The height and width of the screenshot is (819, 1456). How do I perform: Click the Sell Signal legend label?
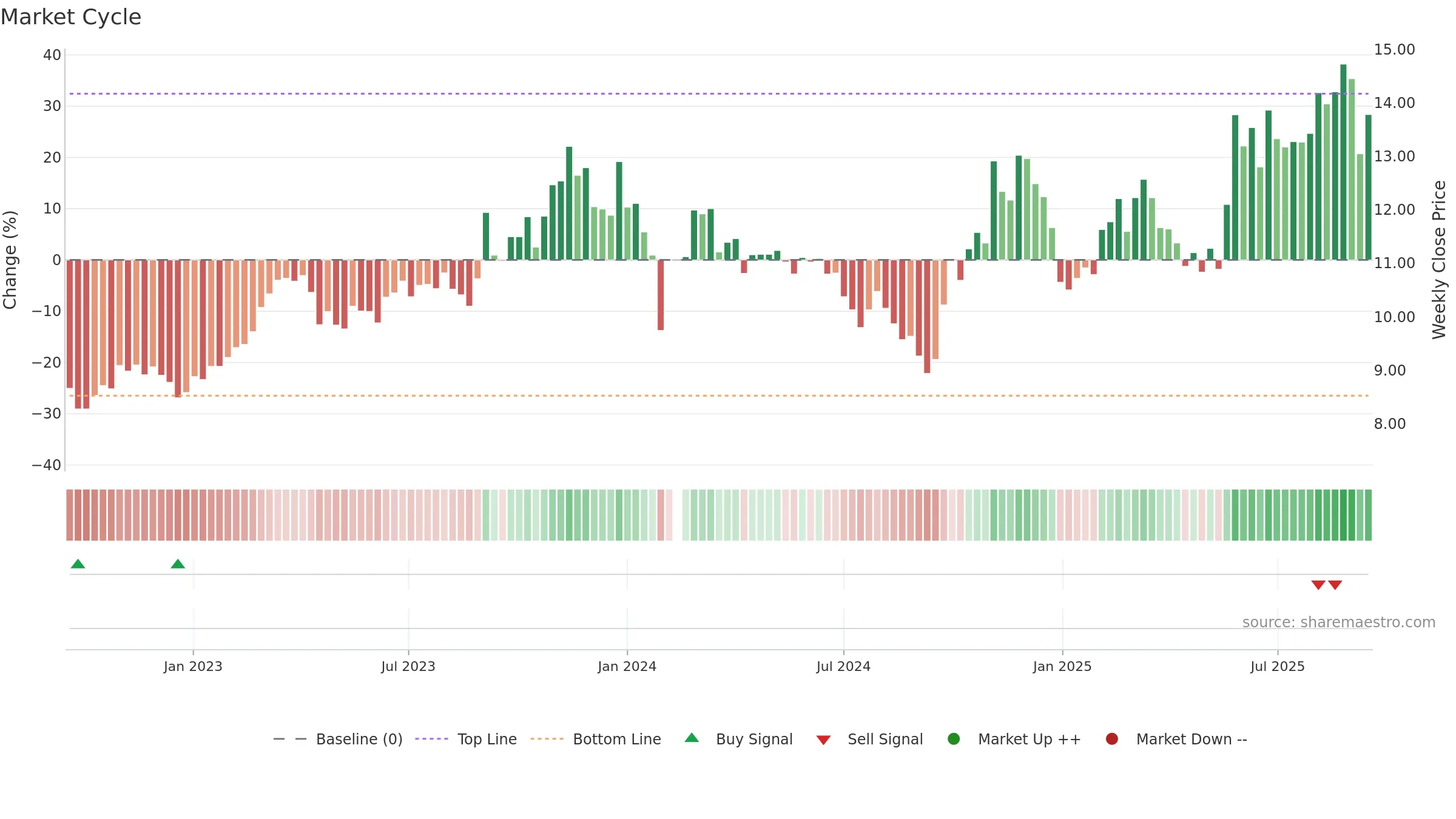tap(885, 739)
